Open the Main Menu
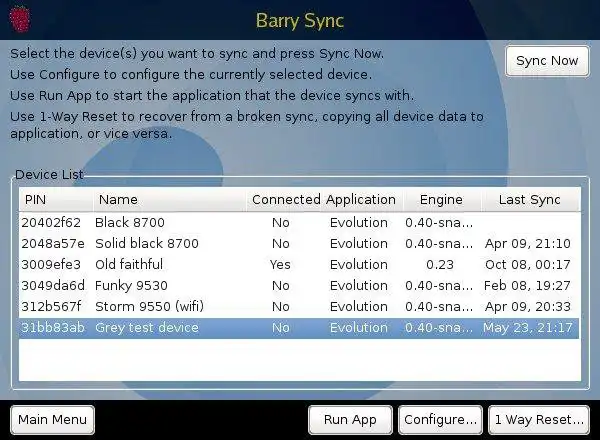 point(52,420)
